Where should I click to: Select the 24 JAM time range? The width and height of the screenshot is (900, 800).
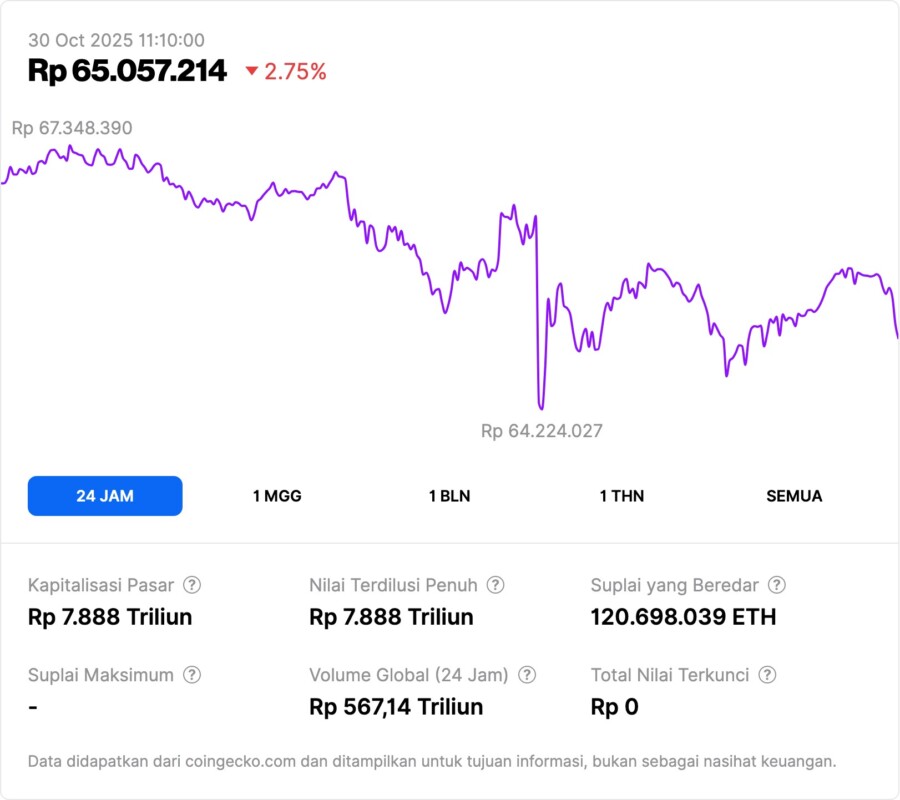[105, 496]
